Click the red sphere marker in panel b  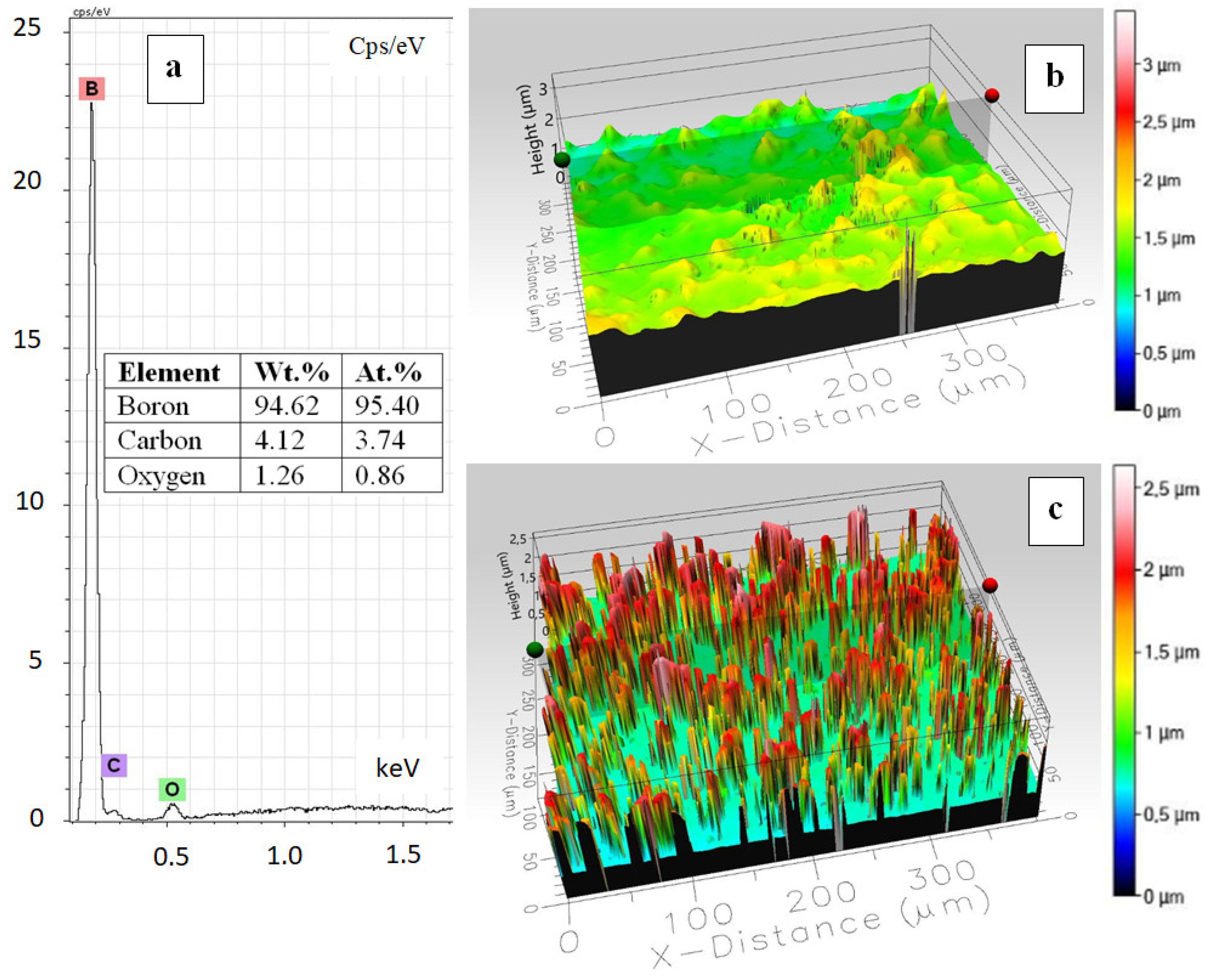[992, 95]
